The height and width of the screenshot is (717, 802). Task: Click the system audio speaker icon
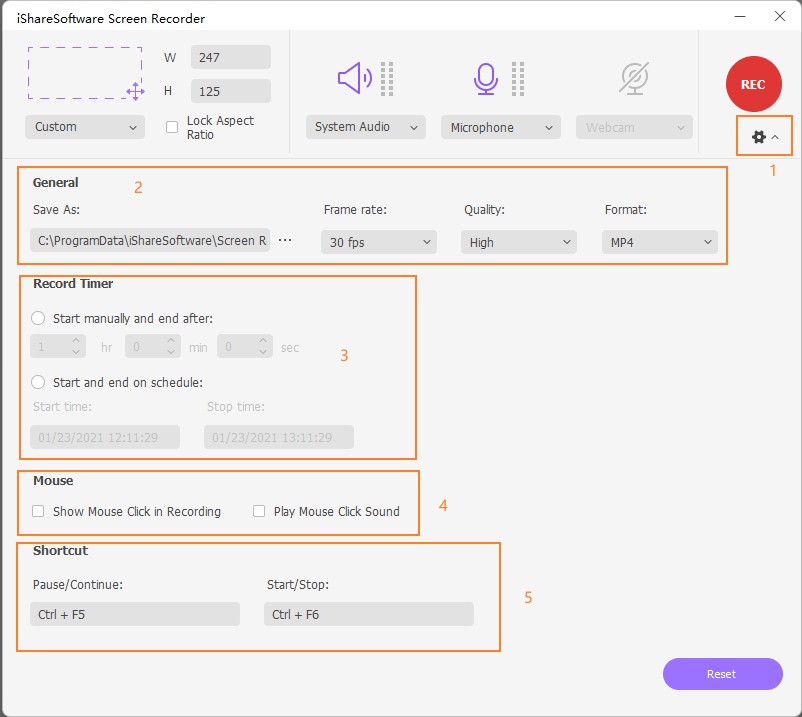pyautogui.click(x=355, y=78)
